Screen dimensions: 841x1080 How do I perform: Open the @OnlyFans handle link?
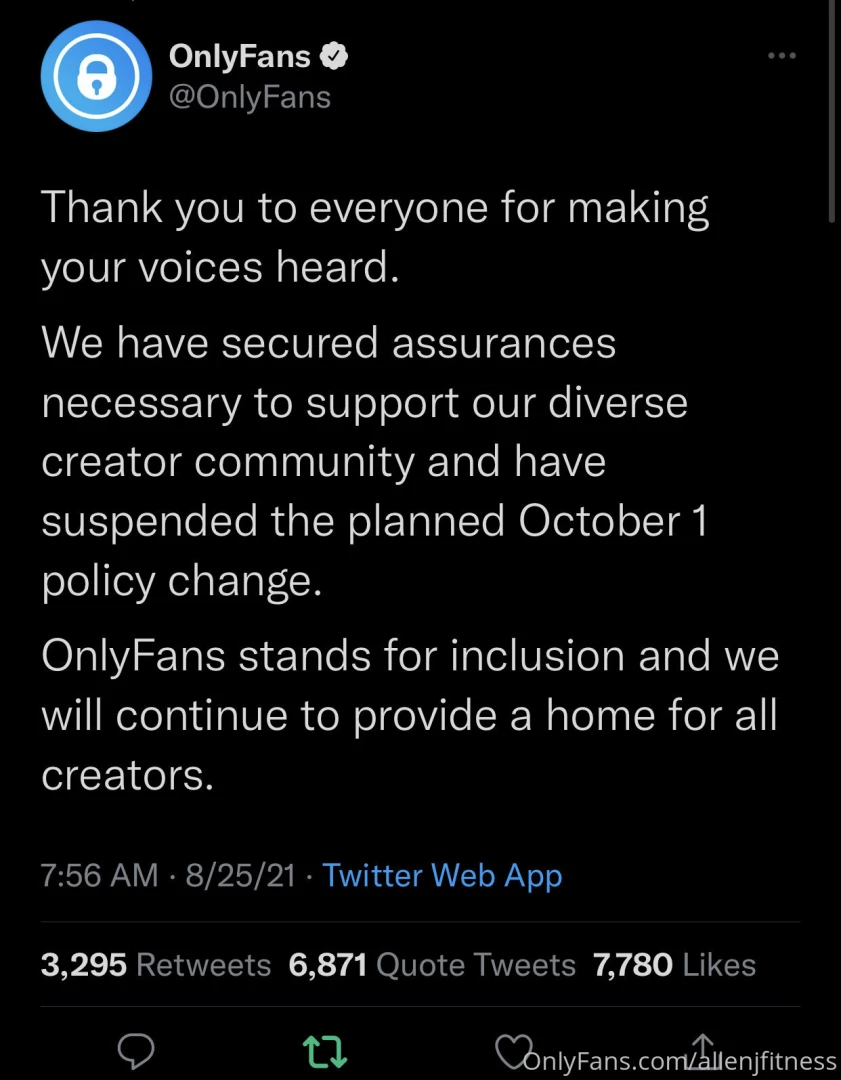click(250, 97)
